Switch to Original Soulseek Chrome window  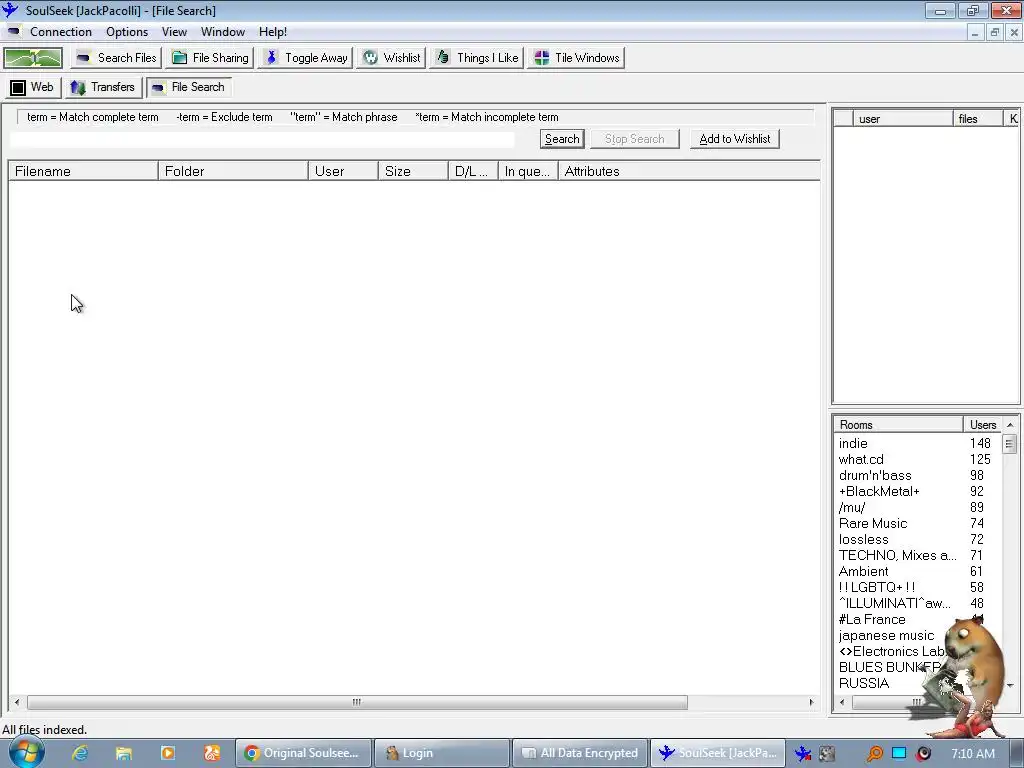coord(303,753)
